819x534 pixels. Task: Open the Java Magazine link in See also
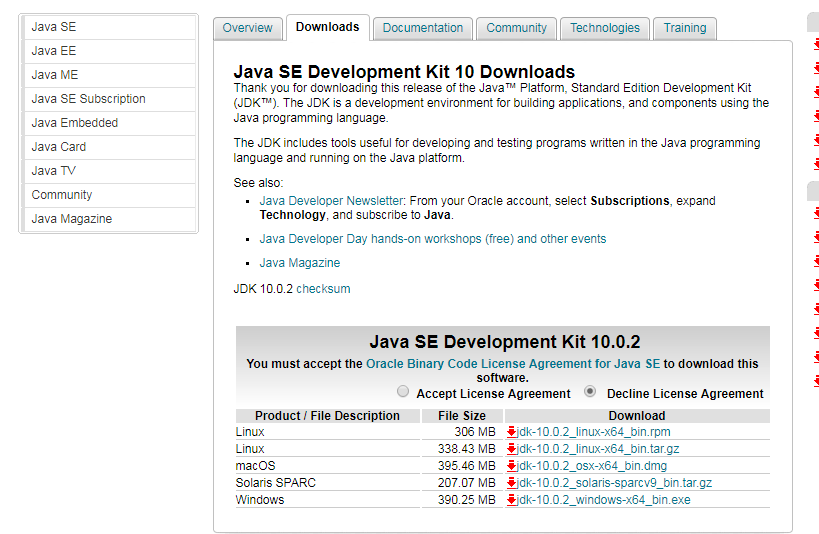point(300,263)
